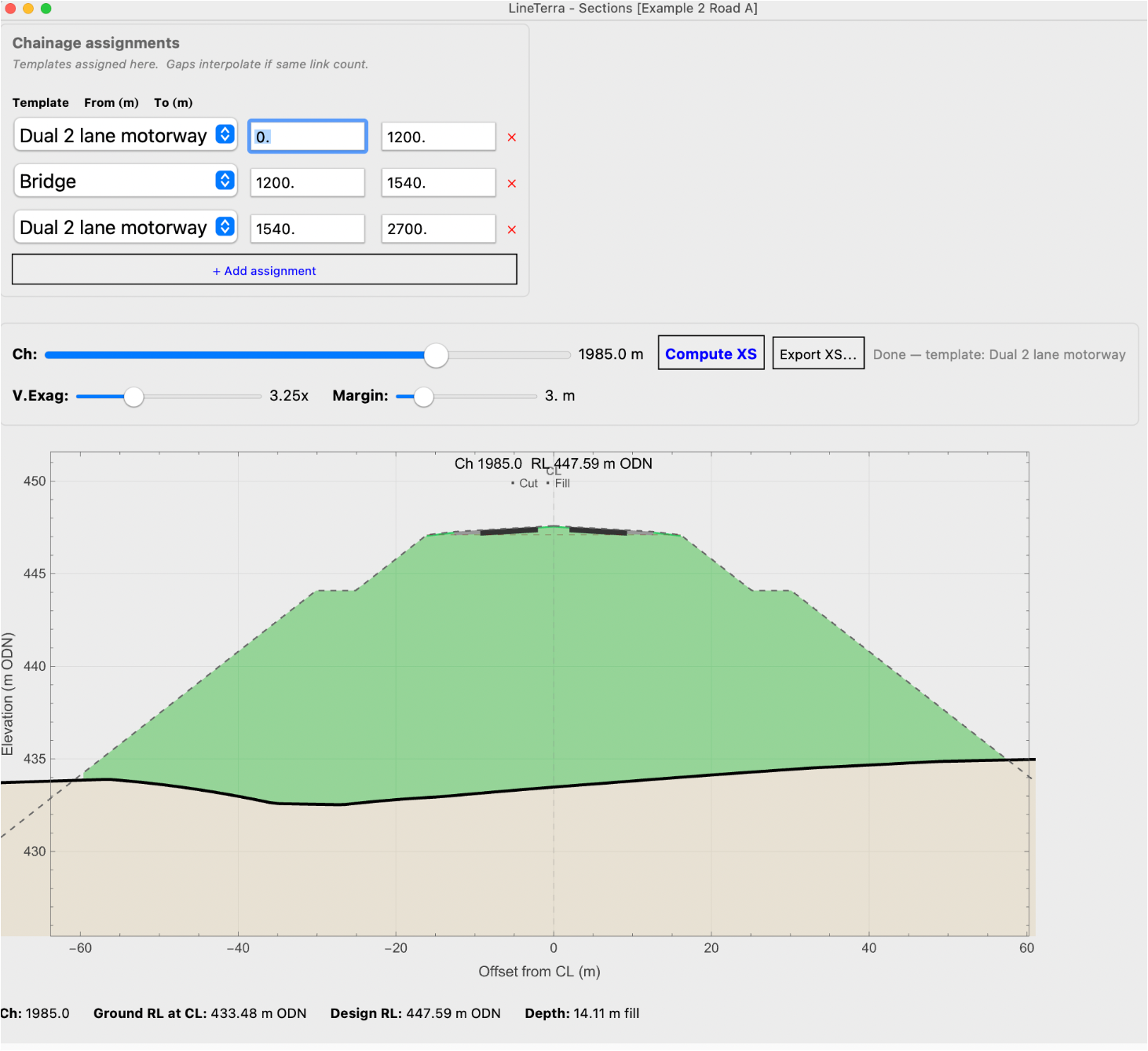Click the Cut legend entry
This screenshot has width=1148, height=1051.
pos(525,484)
